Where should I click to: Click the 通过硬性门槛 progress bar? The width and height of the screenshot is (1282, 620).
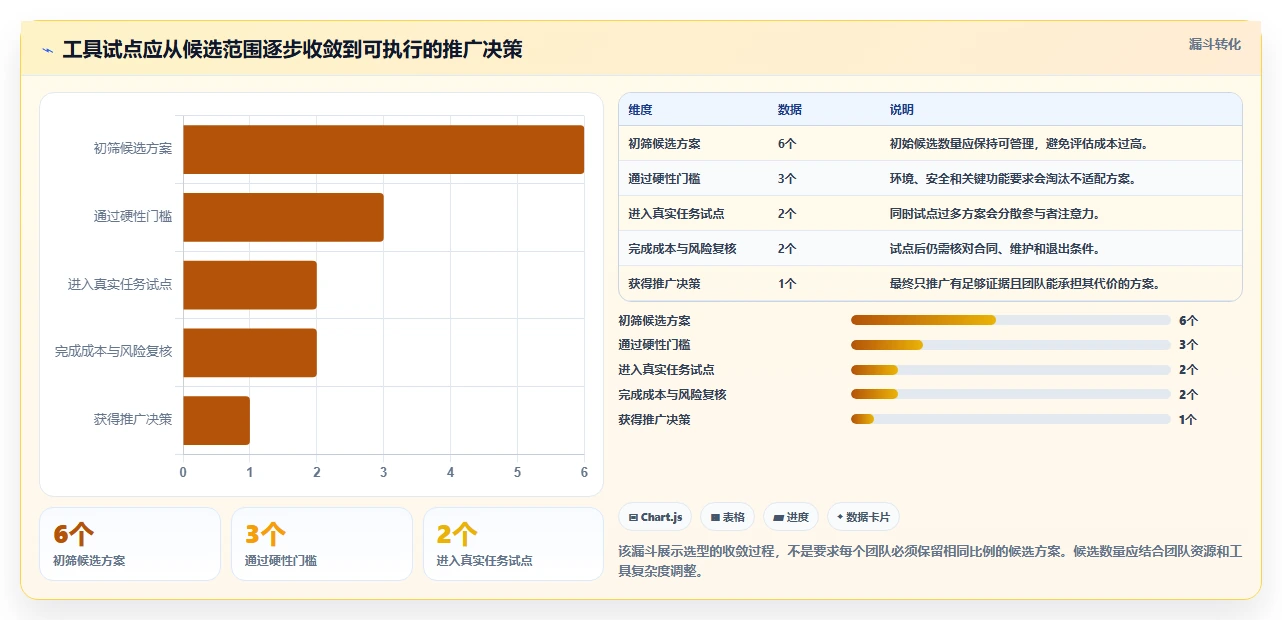(x=1010, y=345)
